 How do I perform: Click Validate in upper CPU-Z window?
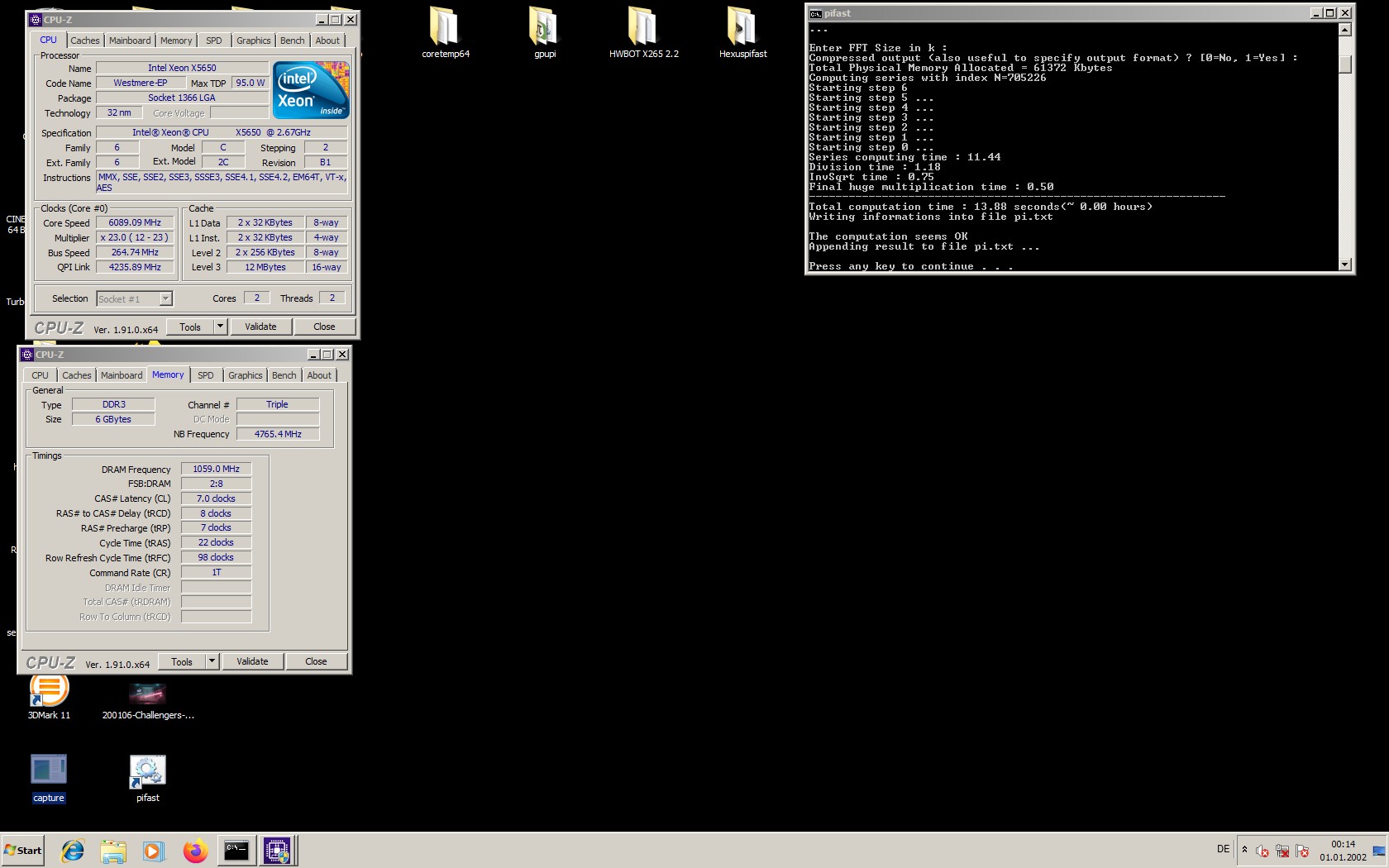click(260, 327)
